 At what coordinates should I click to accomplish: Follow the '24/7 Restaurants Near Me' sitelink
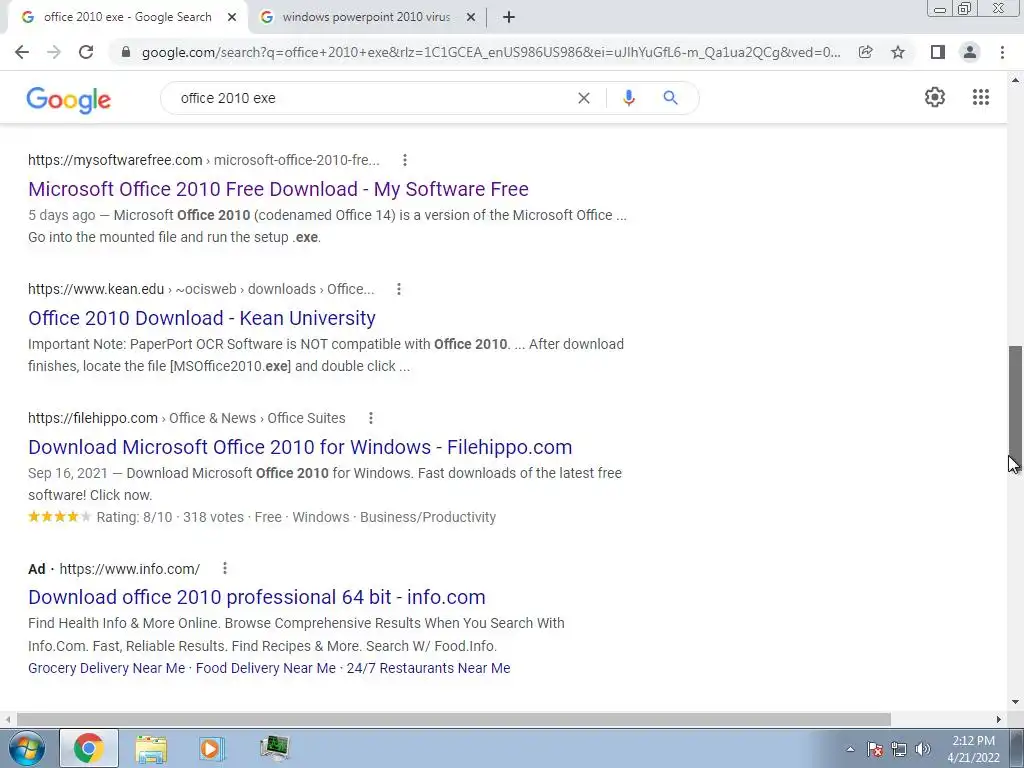(x=428, y=668)
